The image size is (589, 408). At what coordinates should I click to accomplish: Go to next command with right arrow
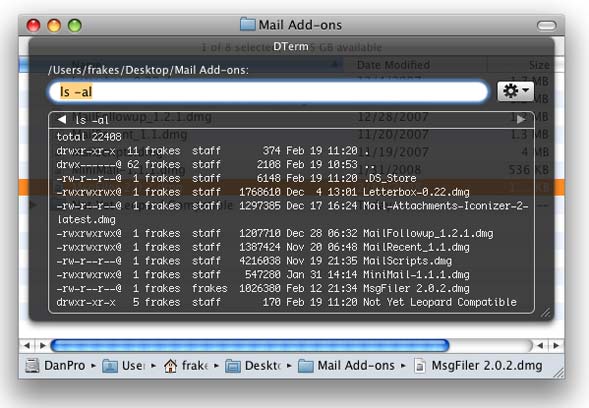coord(521,119)
